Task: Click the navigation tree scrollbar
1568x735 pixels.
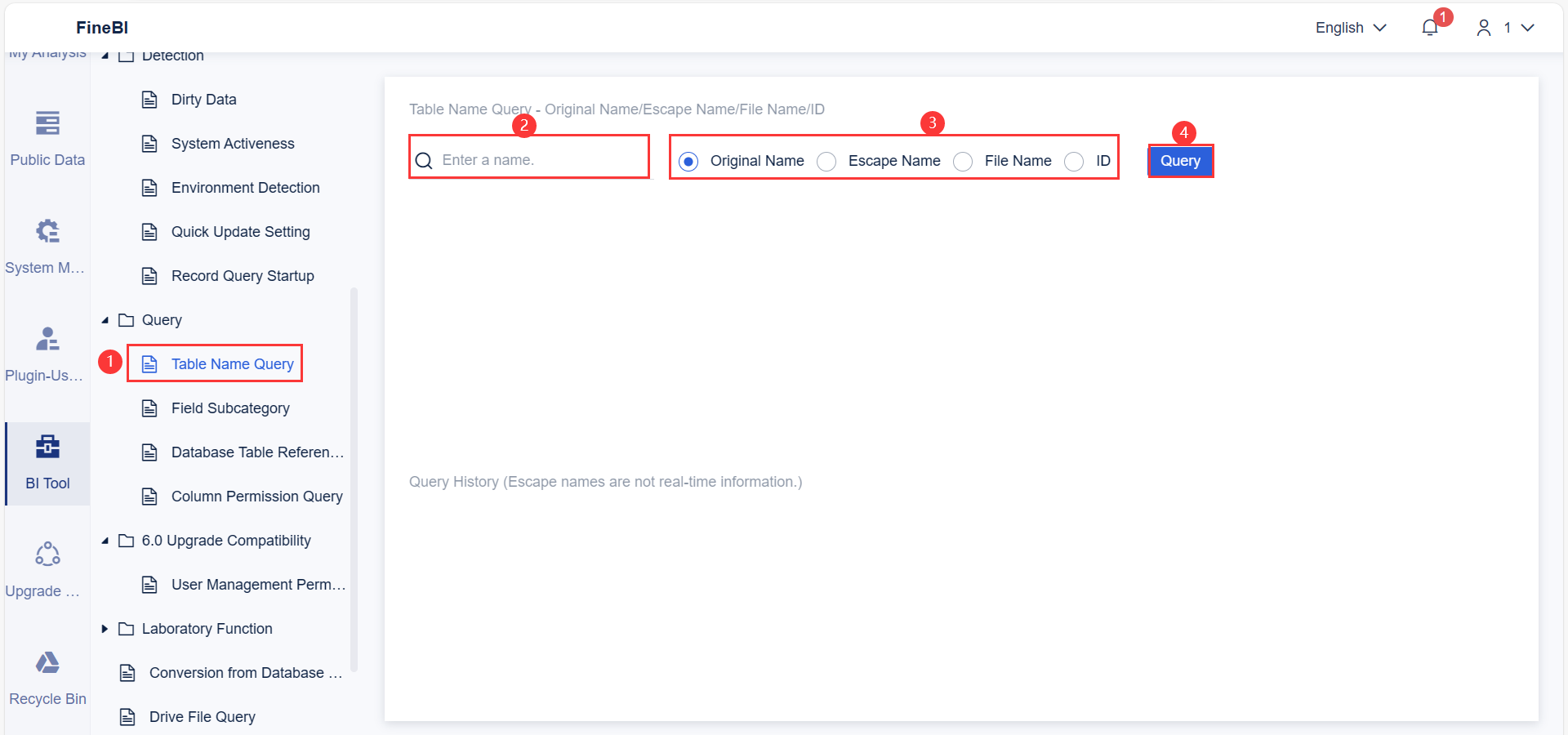Action: click(x=354, y=479)
